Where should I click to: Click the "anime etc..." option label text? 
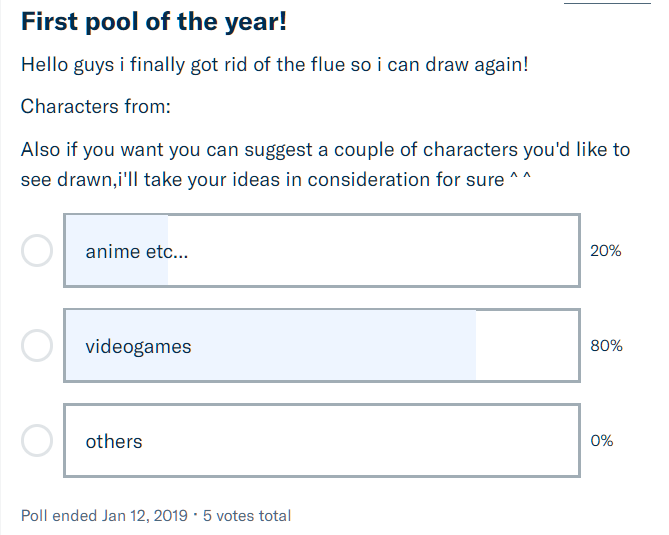pyautogui.click(x=137, y=251)
